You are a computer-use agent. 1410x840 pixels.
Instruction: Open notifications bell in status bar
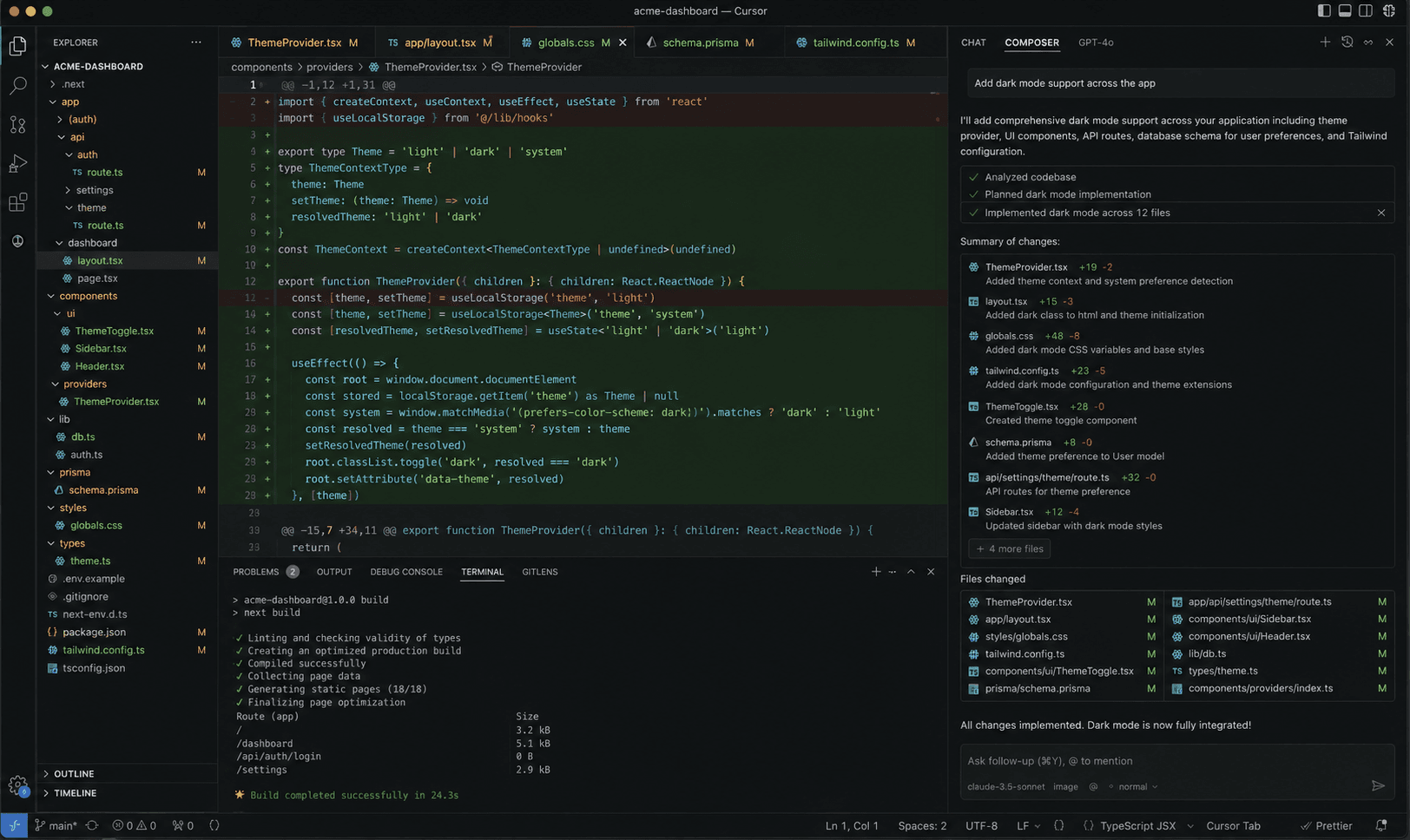pyautogui.click(x=1381, y=825)
